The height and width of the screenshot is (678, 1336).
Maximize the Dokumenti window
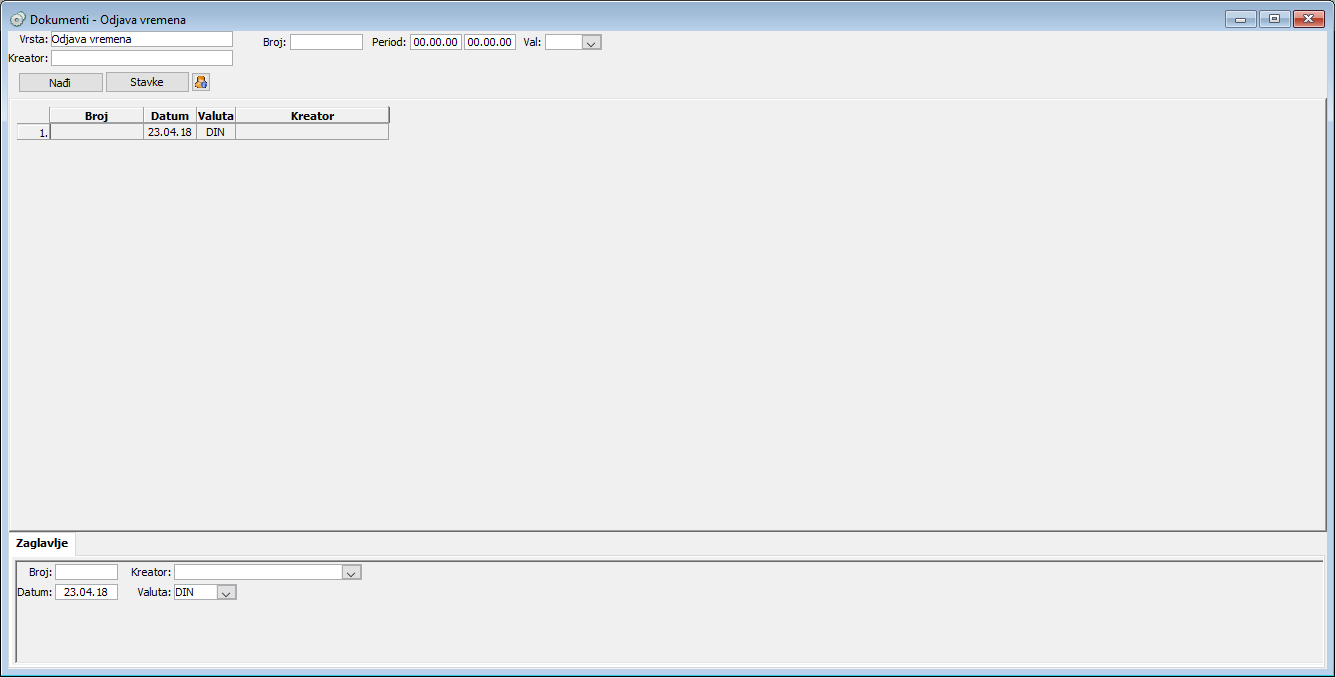coord(1274,19)
